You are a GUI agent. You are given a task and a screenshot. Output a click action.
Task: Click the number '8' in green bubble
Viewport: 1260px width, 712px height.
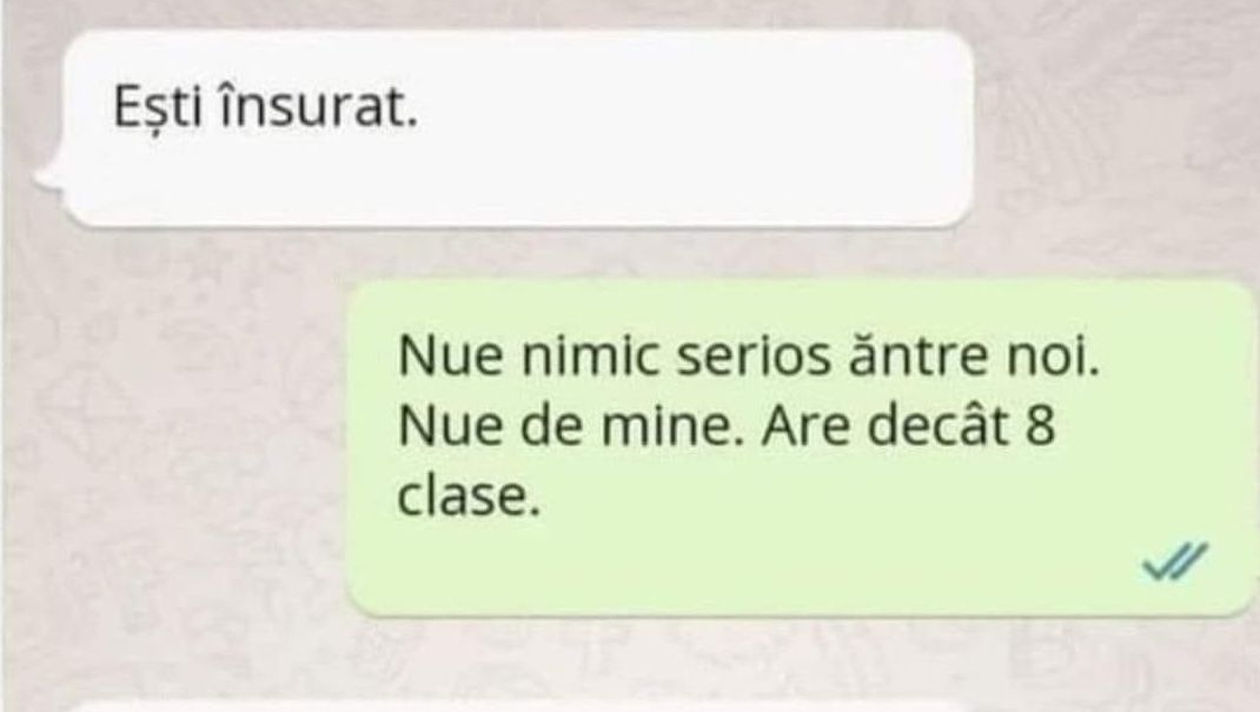(1040, 428)
